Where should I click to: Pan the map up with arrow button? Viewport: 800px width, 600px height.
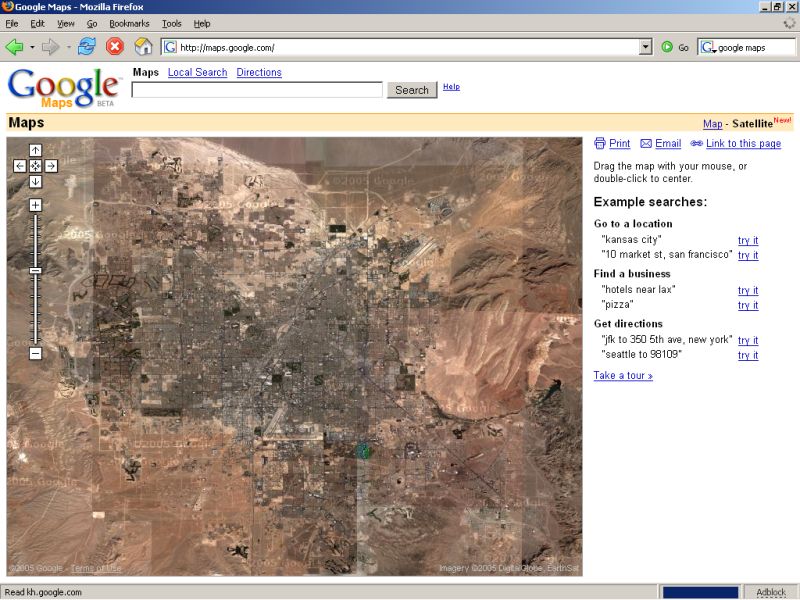(35, 150)
